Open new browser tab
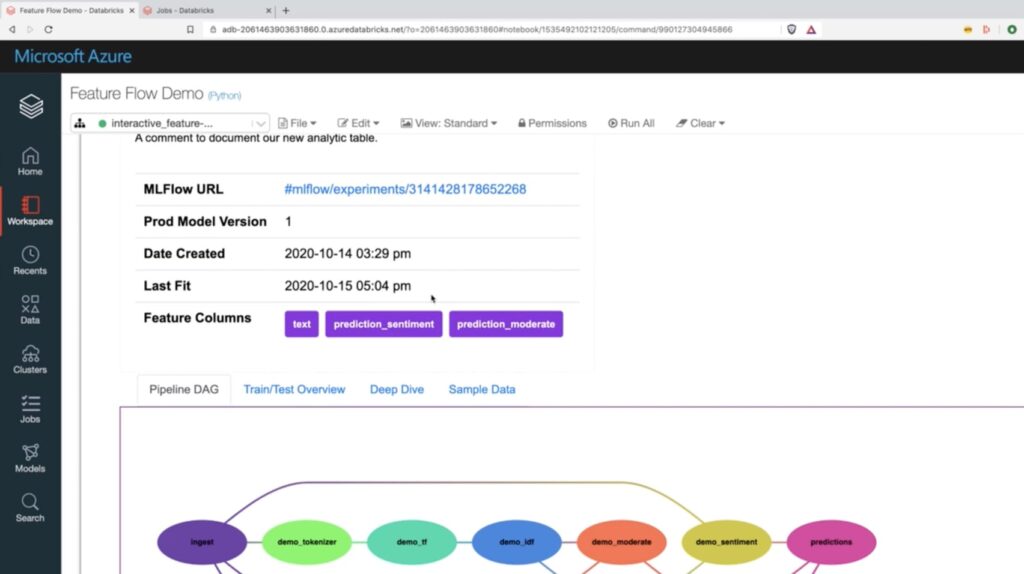Image resolution: width=1024 pixels, height=574 pixels. point(286,10)
